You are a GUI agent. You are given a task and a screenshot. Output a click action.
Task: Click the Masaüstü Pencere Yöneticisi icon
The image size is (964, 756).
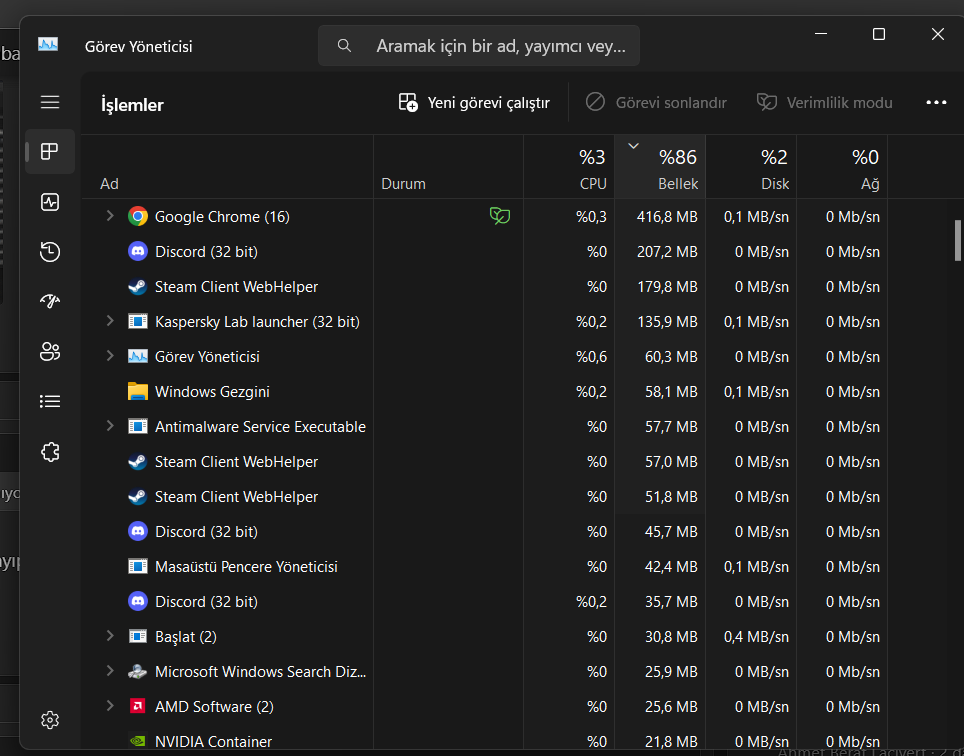point(138,567)
